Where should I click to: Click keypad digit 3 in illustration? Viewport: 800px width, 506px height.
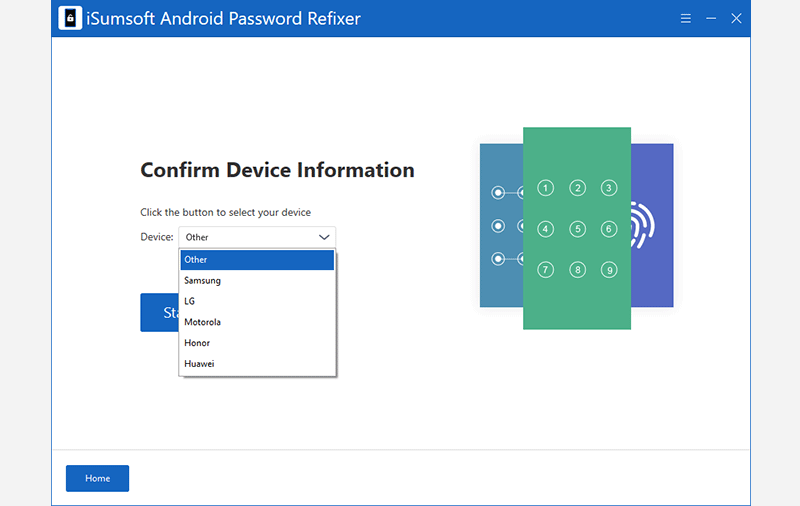pyautogui.click(x=608, y=188)
